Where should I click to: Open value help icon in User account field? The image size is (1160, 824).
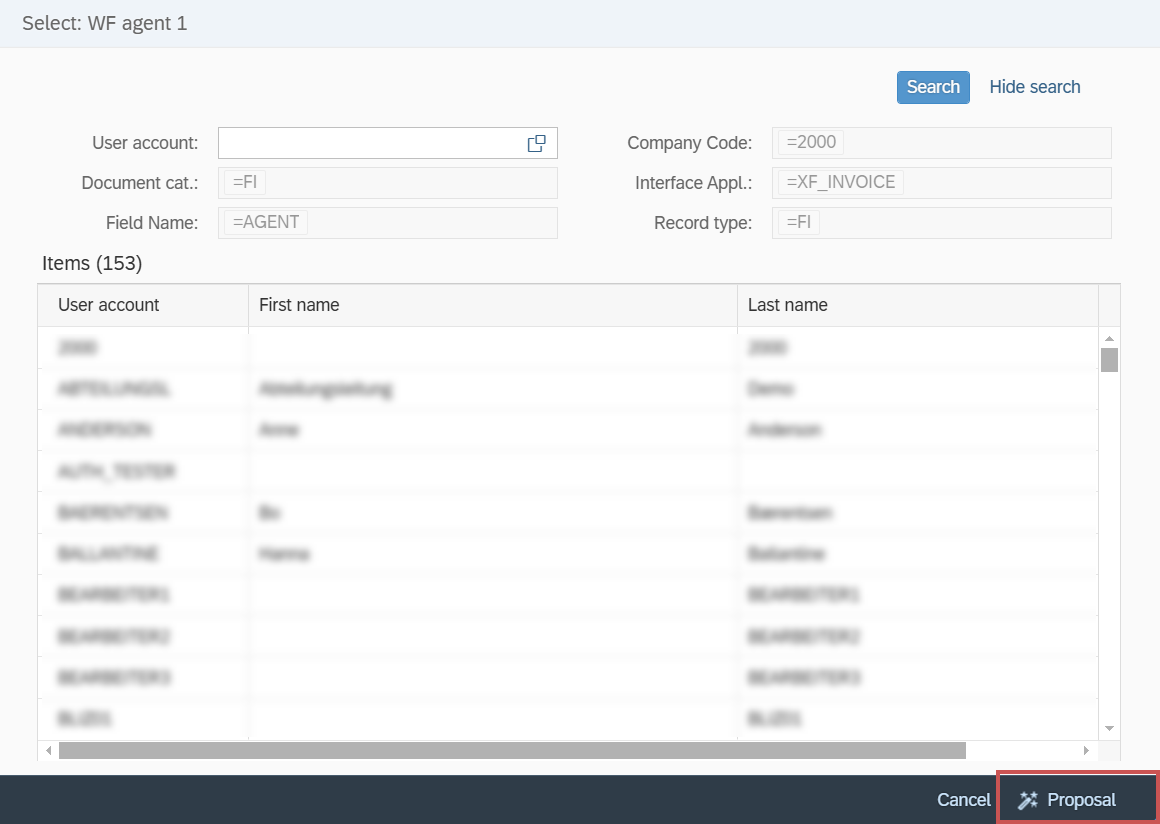tap(536, 143)
